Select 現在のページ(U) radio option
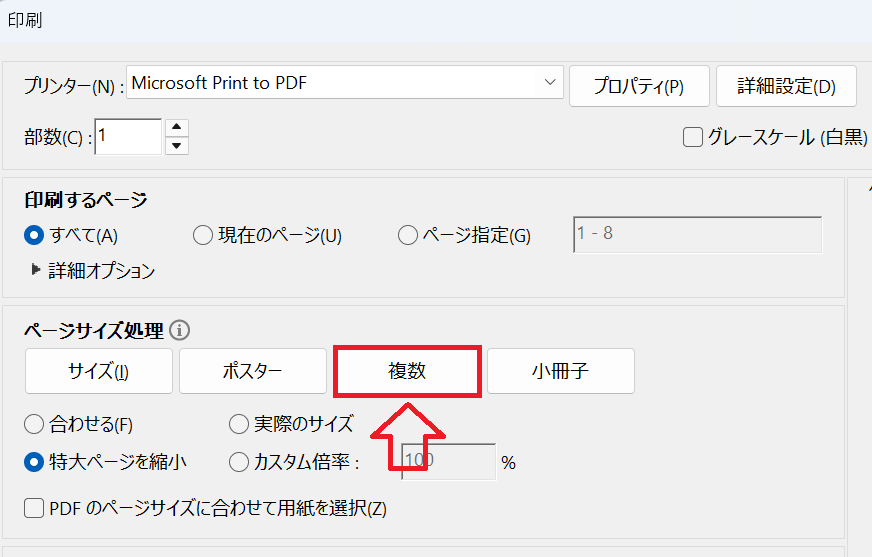 [x=202, y=235]
